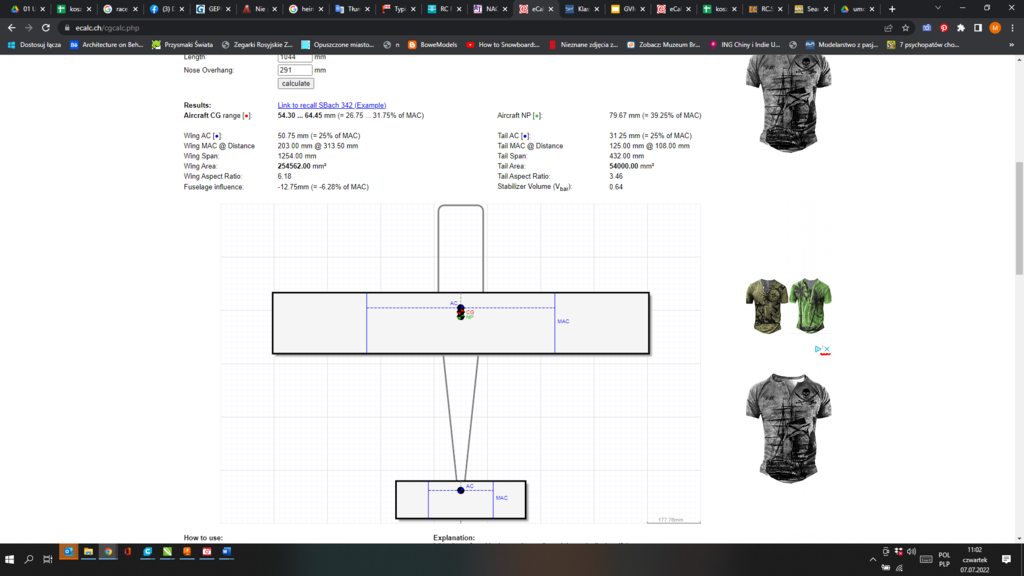Open the Windows notification center
This screenshot has height=576, width=1024.
point(1006,559)
